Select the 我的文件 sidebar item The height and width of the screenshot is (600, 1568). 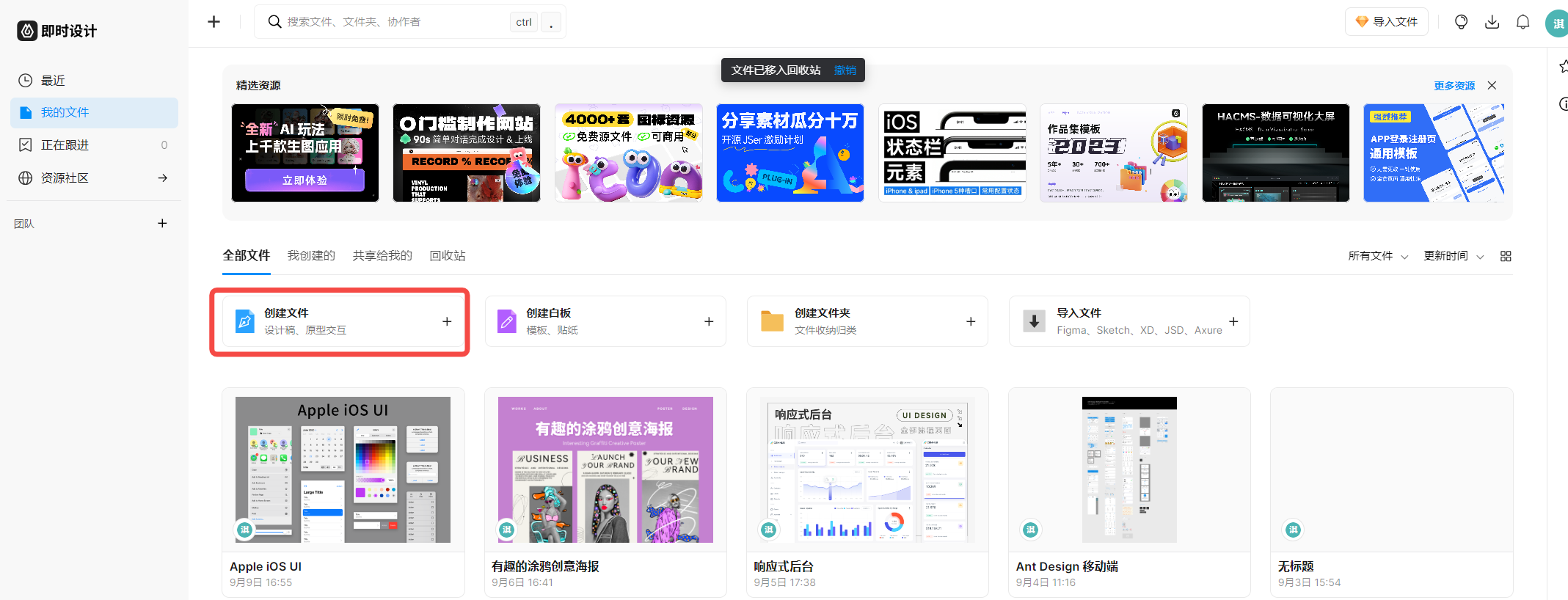[94, 112]
